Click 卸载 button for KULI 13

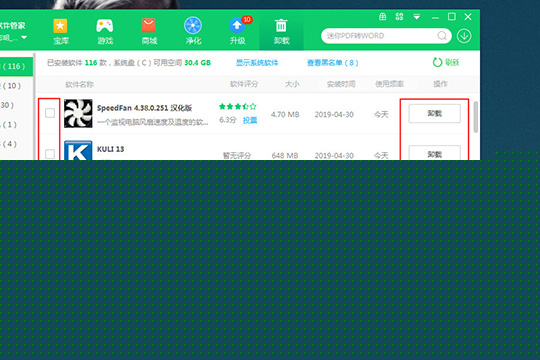point(434,153)
